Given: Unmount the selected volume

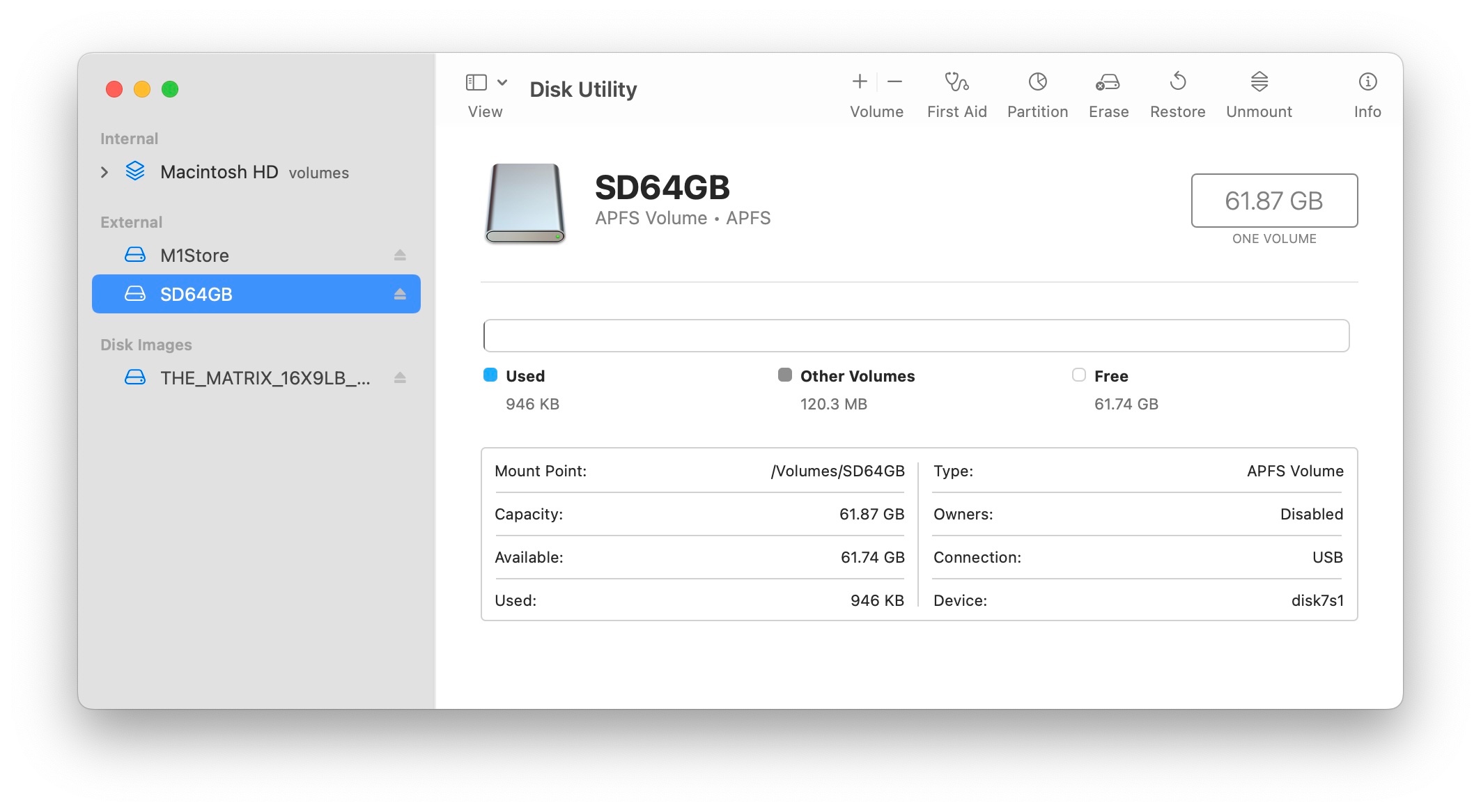Looking at the screenshot, I should click(1259, 82).
